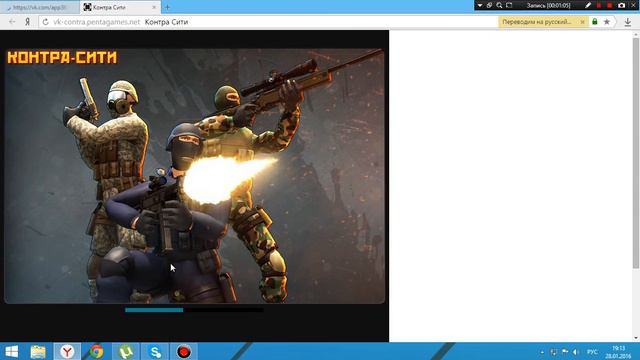Open uTorrent from the taskbar

[126, 351]
